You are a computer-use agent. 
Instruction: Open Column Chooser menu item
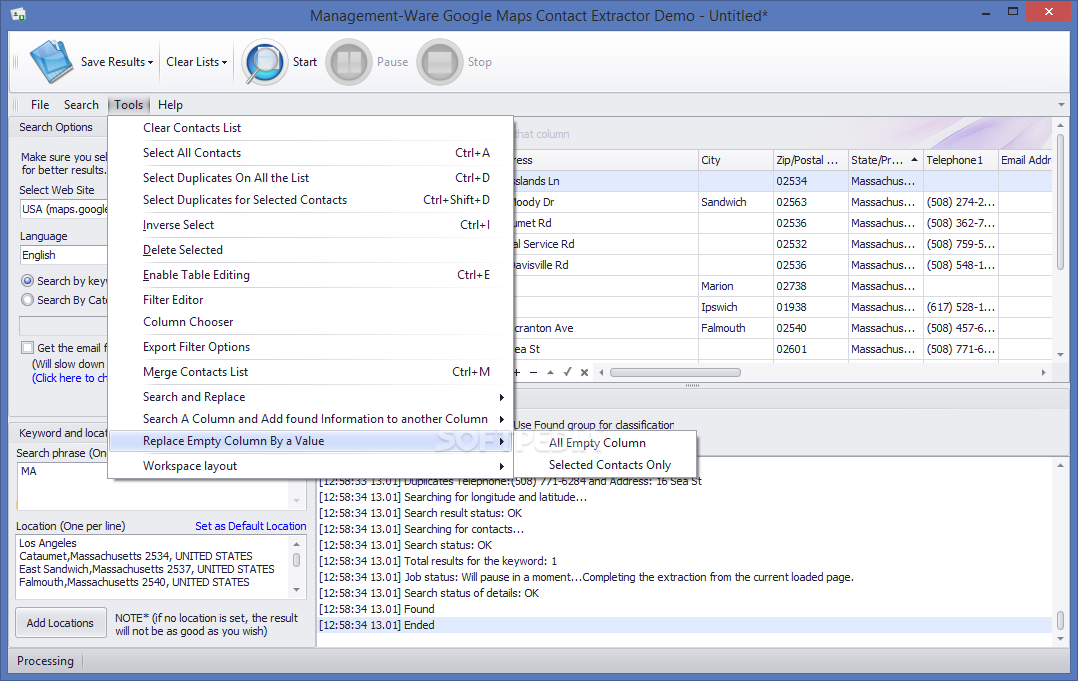point(311,322)
